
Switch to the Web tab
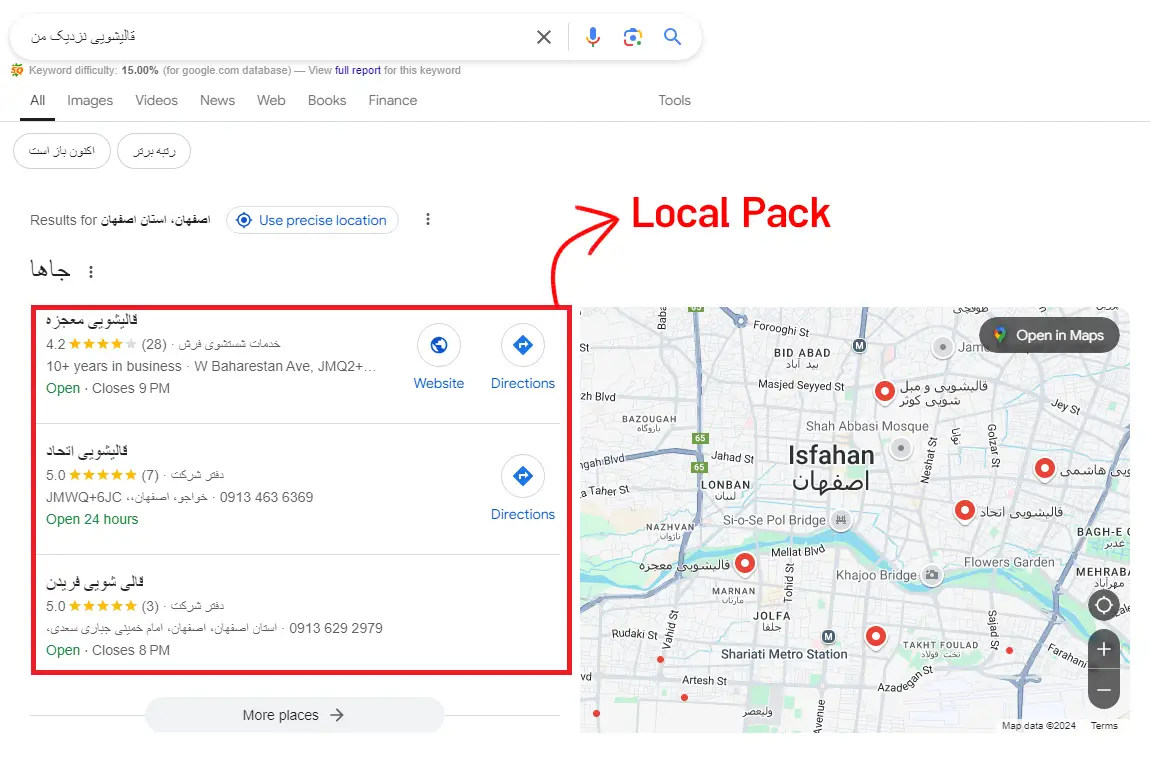coord(271,100)
